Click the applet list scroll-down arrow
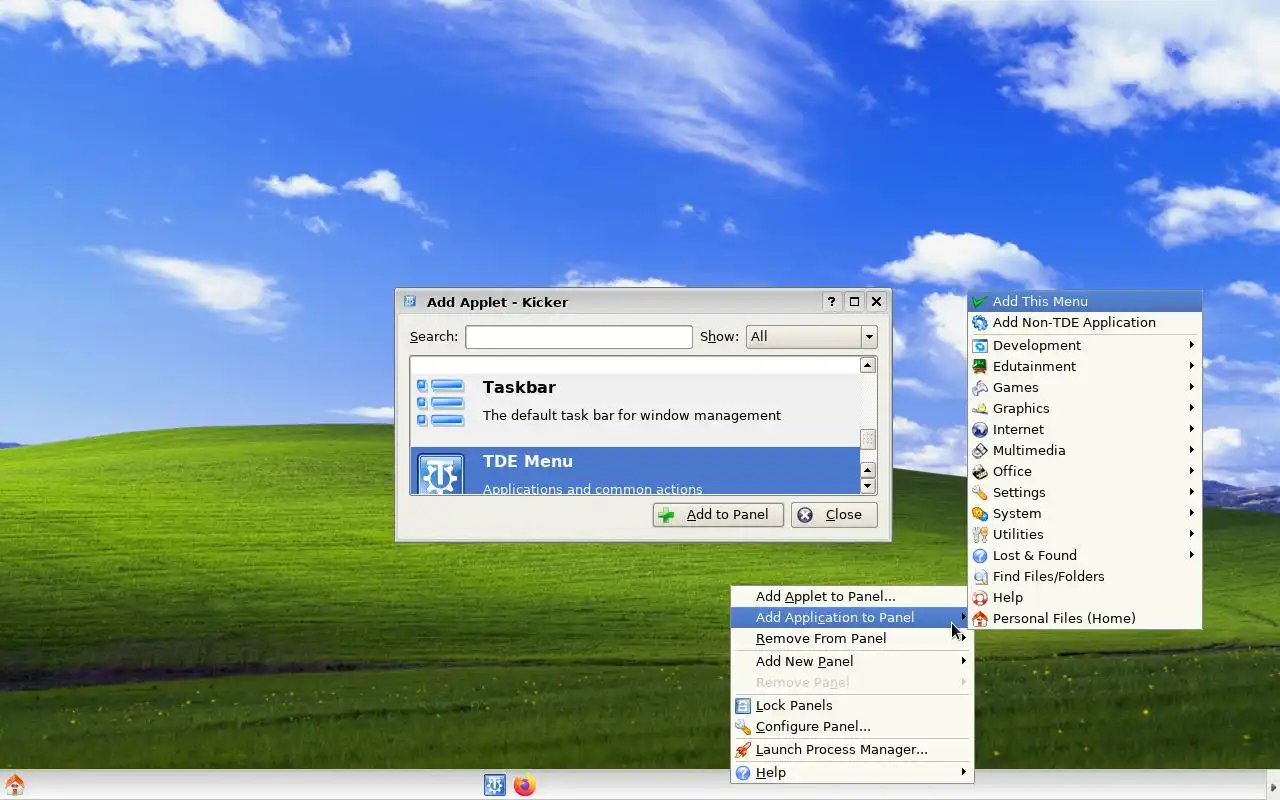 click(868, 486)
